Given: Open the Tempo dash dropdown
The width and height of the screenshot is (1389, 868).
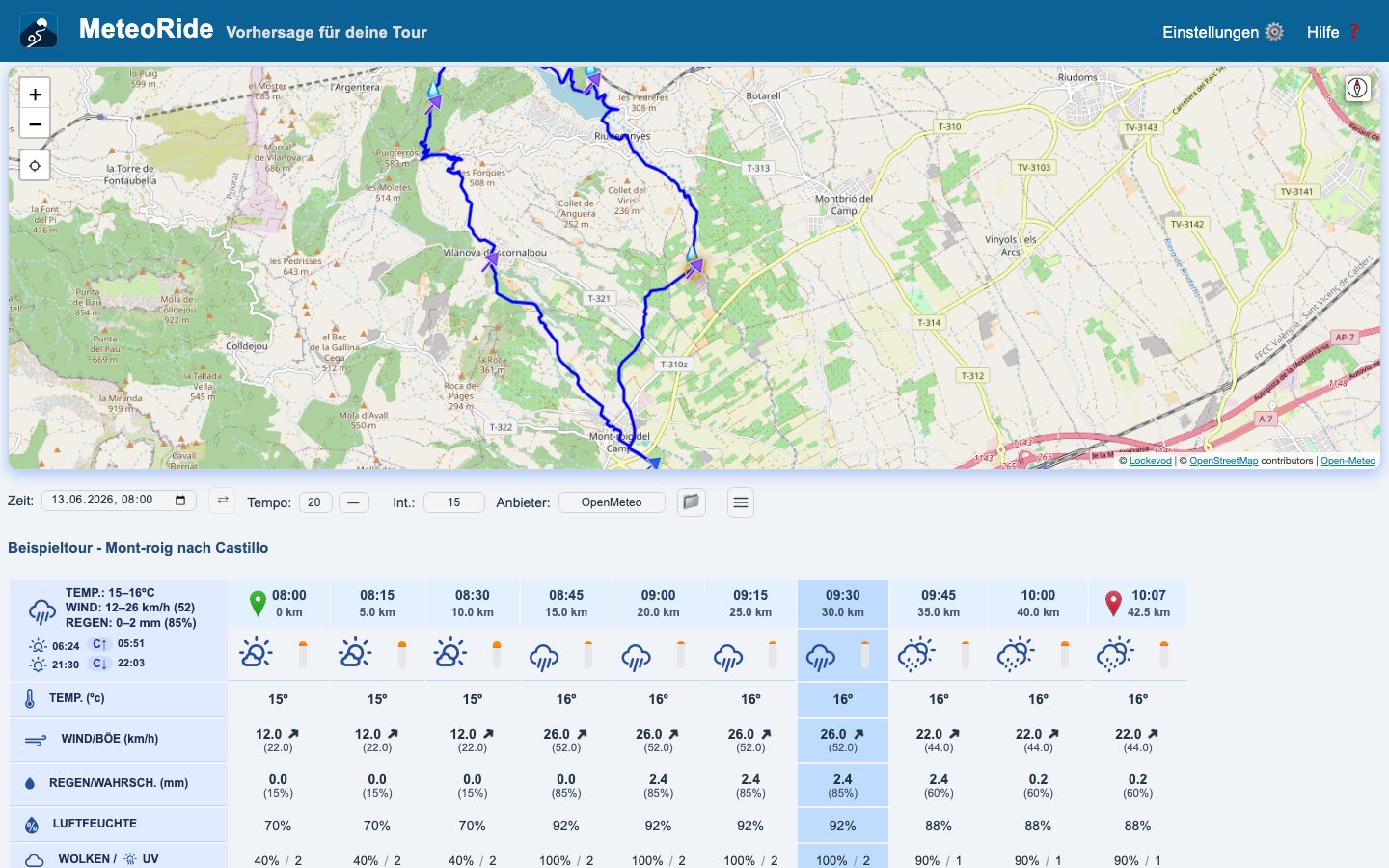Looking at the screenshot, I should click(x=354, y=502).
